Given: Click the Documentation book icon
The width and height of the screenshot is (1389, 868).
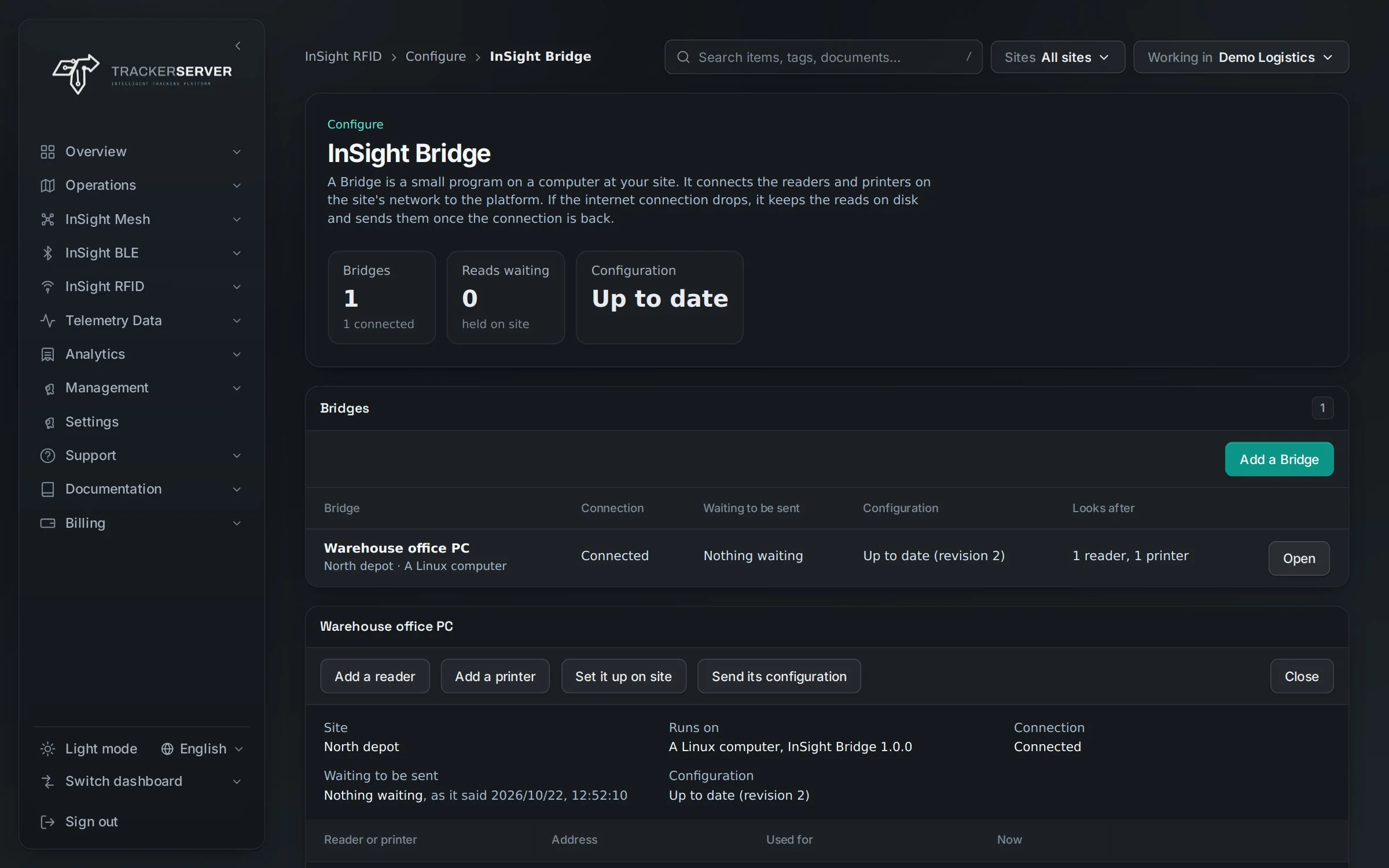Looking at the screenshot, I should [x=47, y=489].
